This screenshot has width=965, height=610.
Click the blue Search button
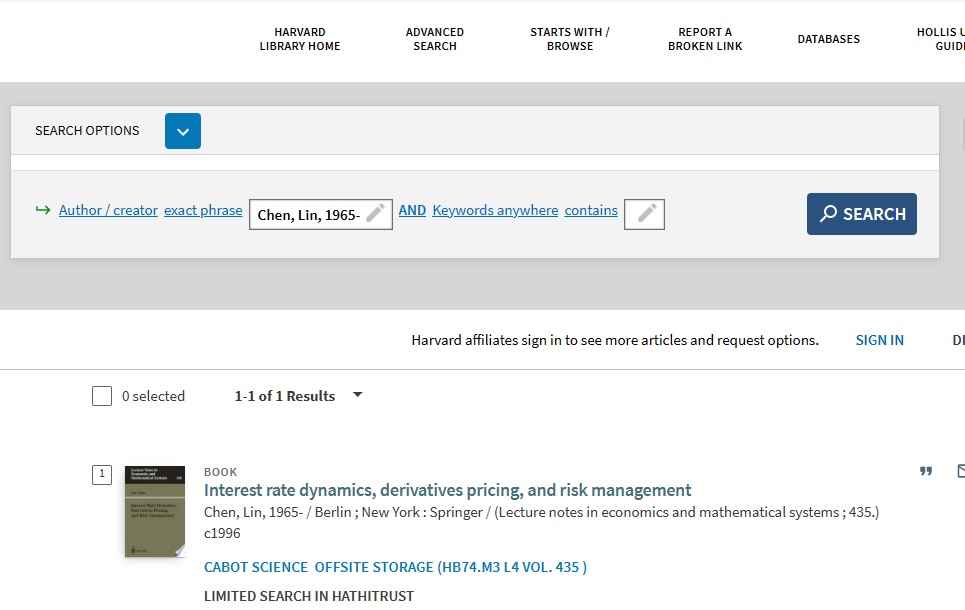[862, 214]
